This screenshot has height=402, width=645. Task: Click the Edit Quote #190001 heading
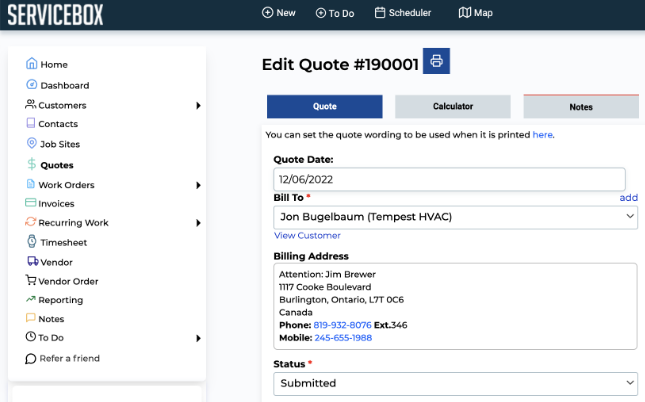(340, 64)
